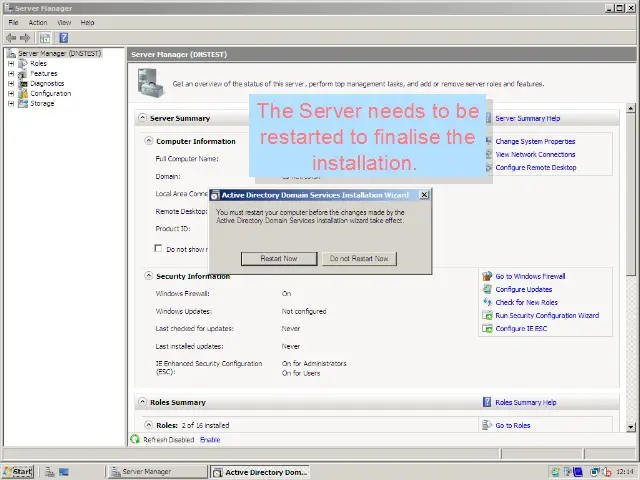Open View Network Connections link
The image size is (640, 480).
click(x=535, y=154)
